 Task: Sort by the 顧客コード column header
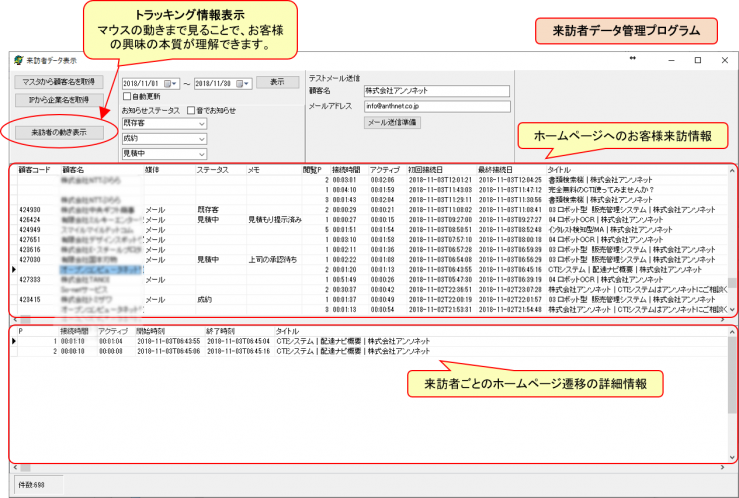[x=34, y=170]
